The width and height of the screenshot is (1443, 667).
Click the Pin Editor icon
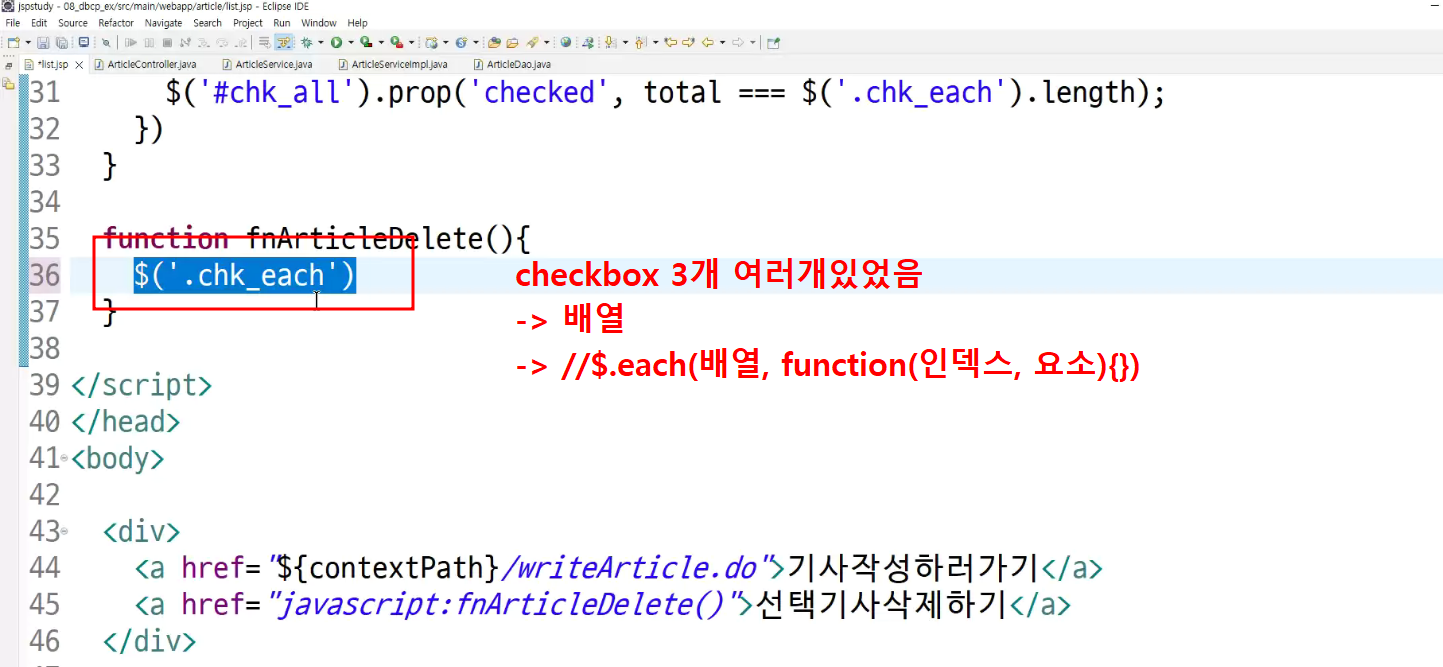point(773,42)
